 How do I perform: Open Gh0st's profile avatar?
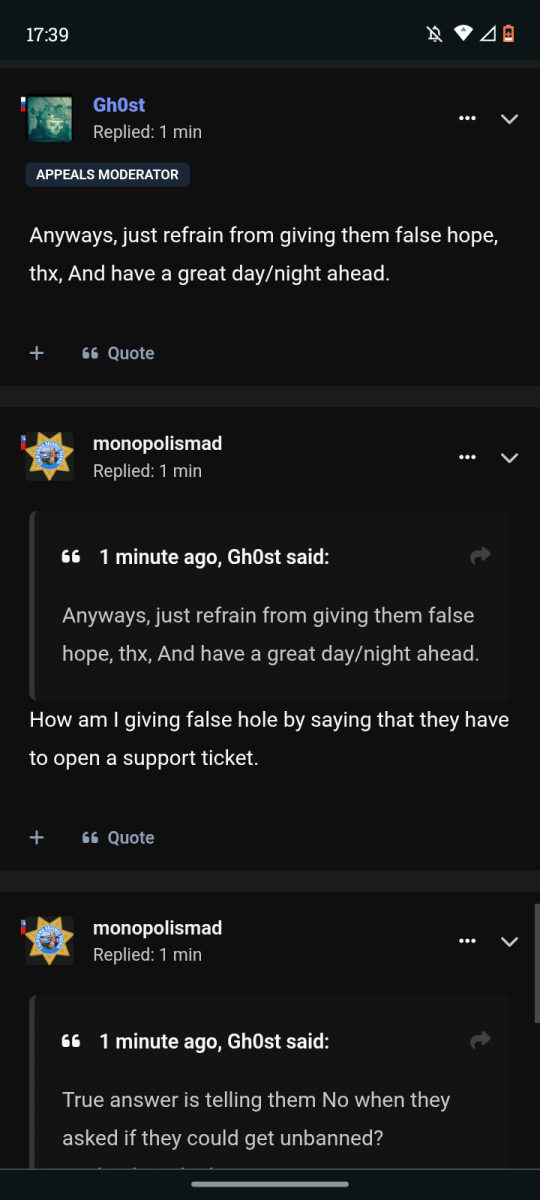pyautogui.click(x=49, y=119)
